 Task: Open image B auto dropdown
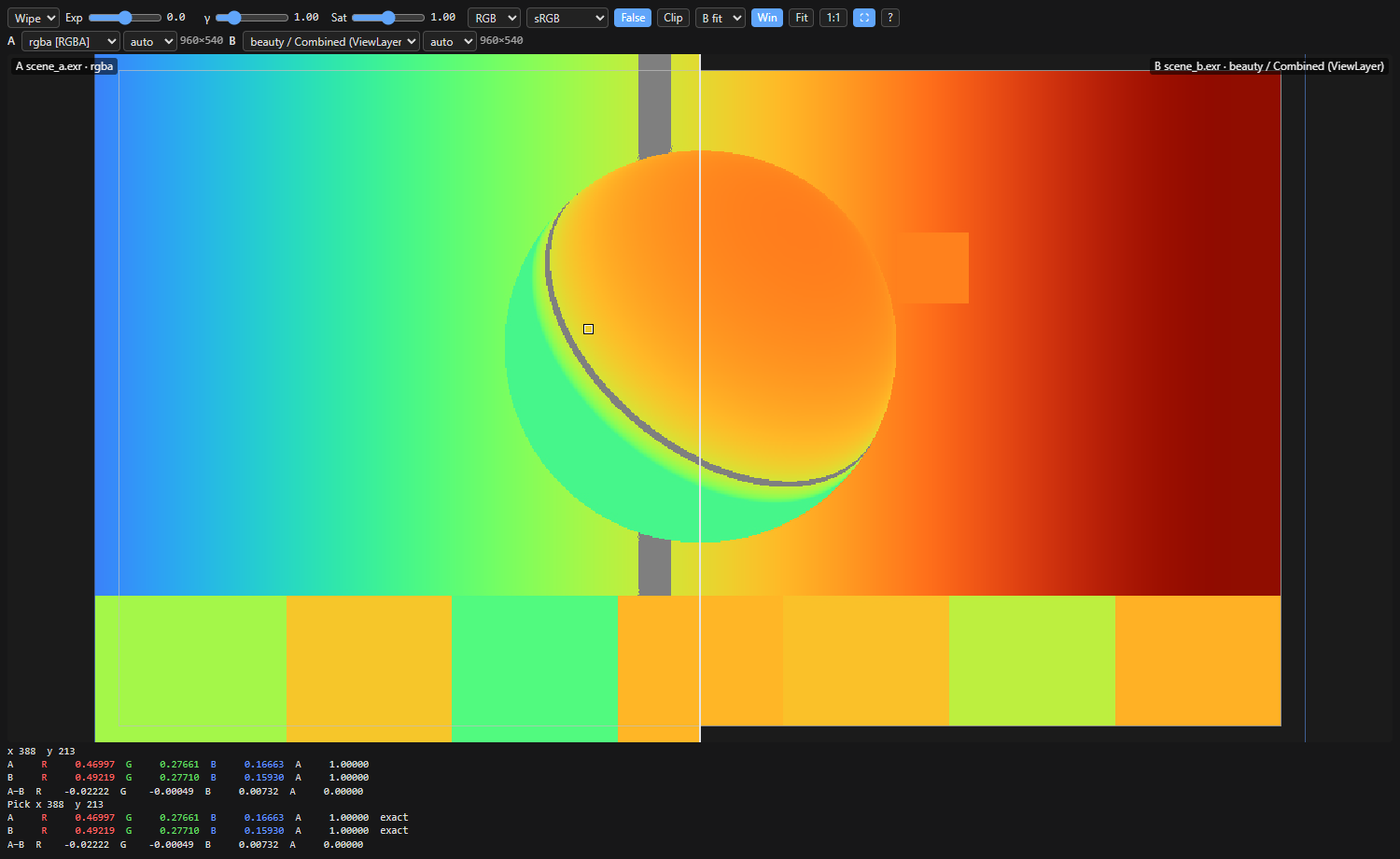click(450, 41)
